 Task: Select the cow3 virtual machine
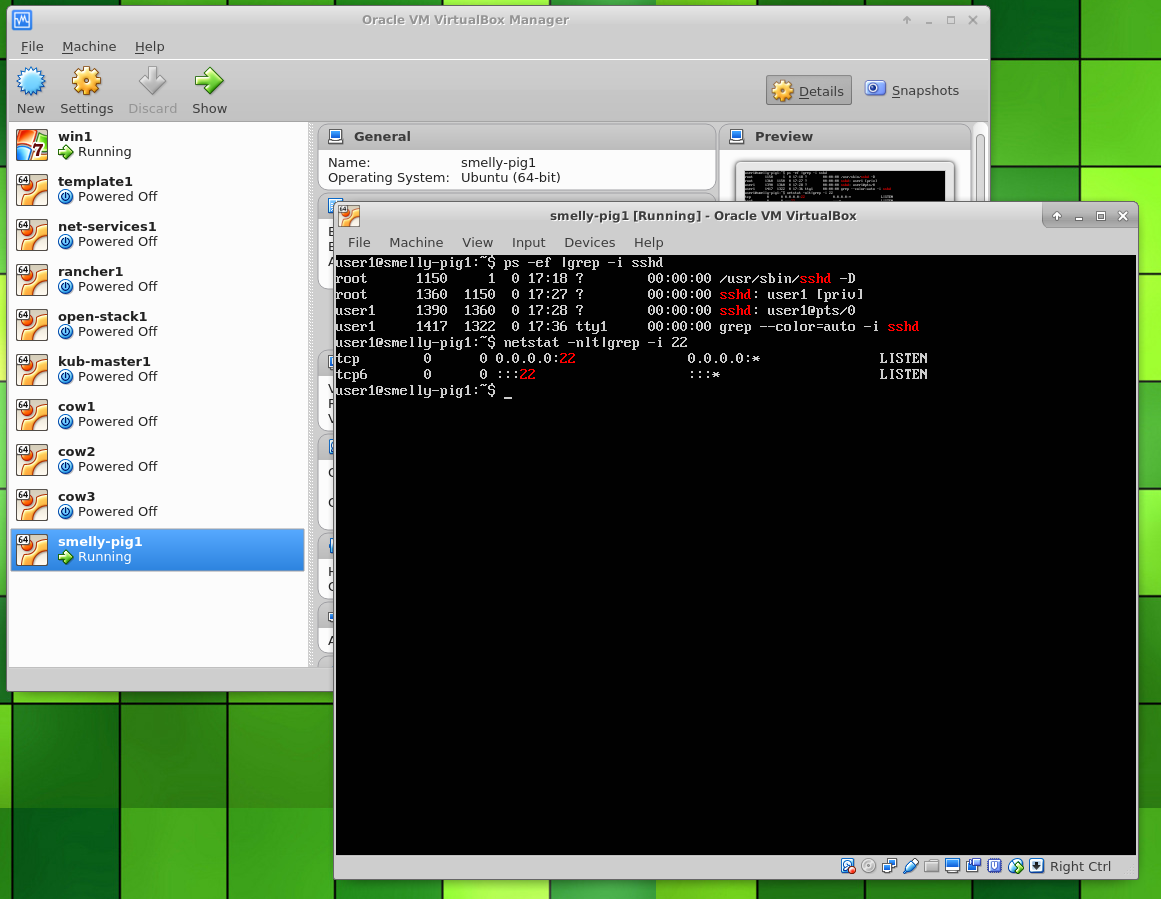(158, 506)
